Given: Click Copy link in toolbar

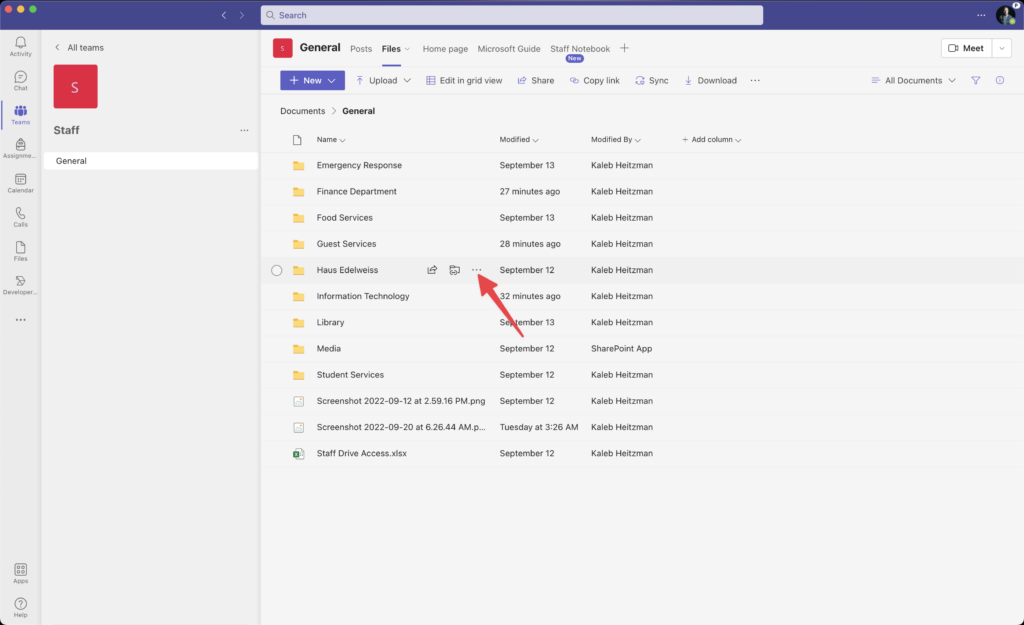Looking at the screenshot, I should 594,80.
